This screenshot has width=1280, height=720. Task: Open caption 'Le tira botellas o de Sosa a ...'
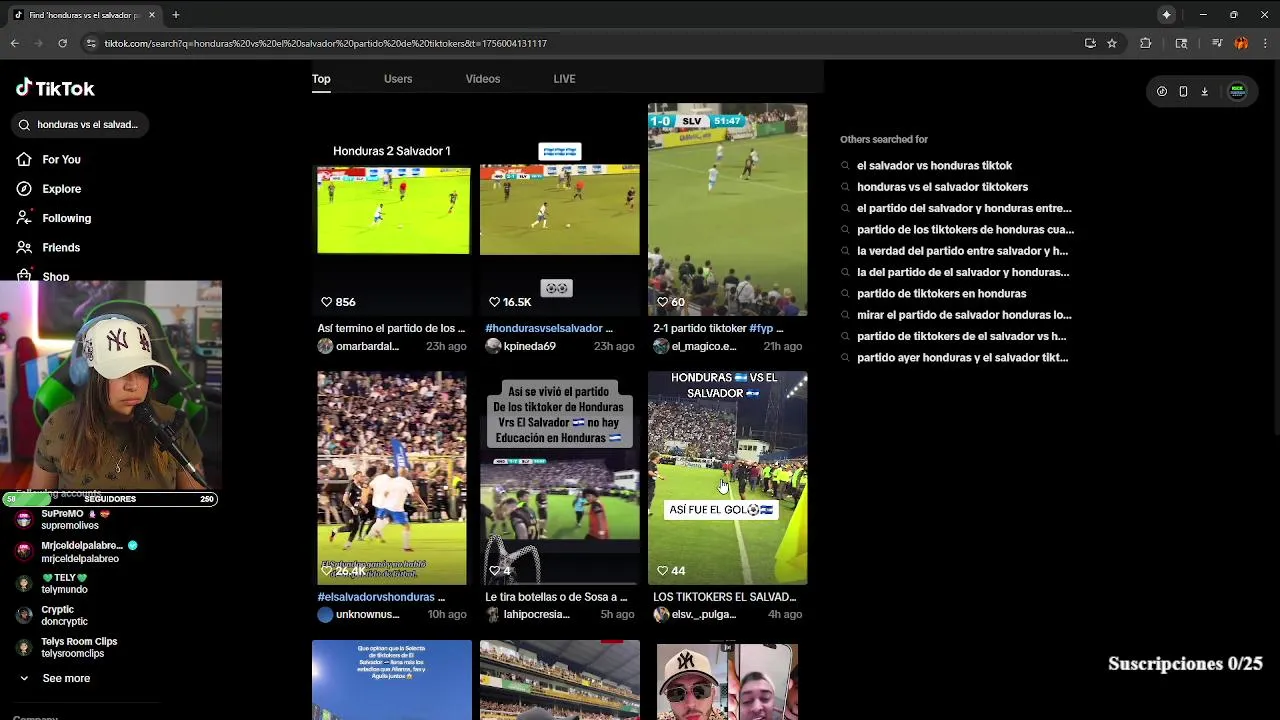point(556,597)
